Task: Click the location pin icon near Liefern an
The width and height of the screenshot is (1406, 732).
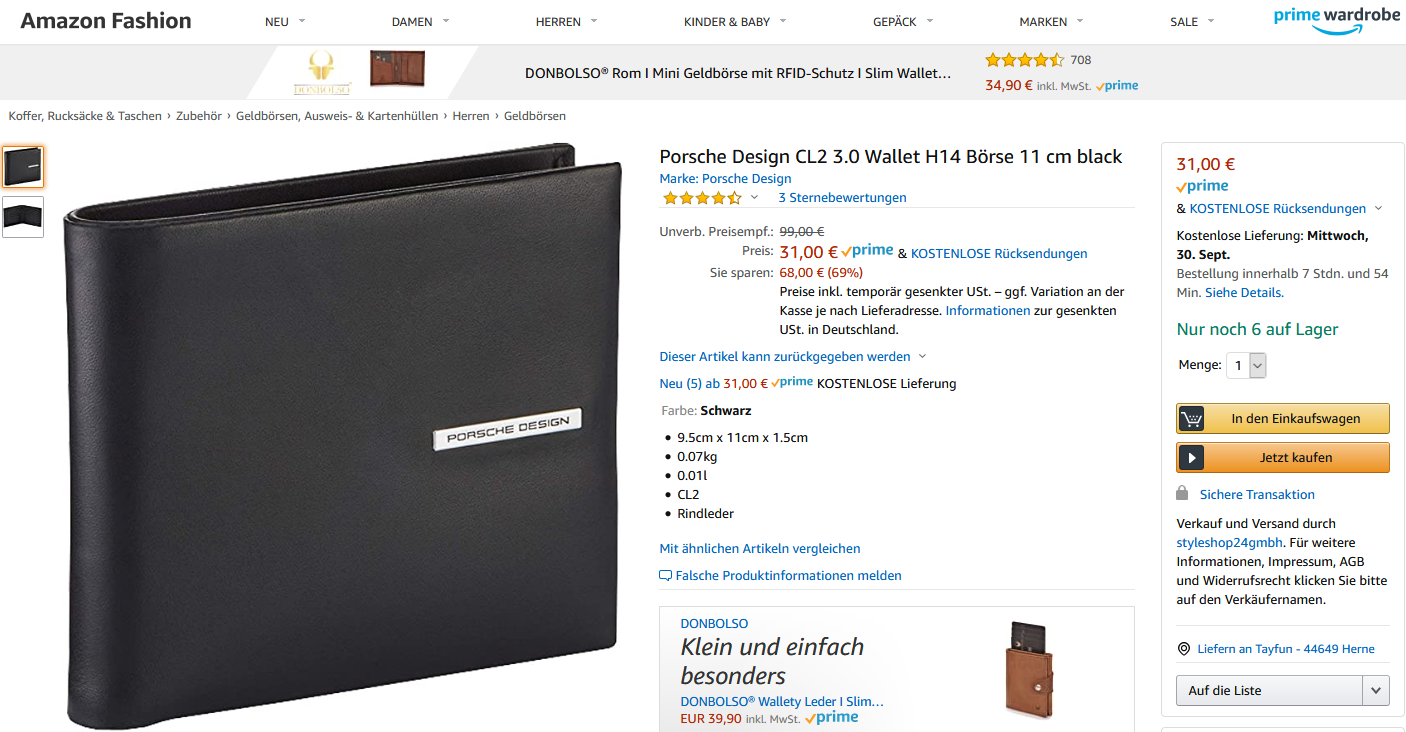Action: click(1184, 649)
